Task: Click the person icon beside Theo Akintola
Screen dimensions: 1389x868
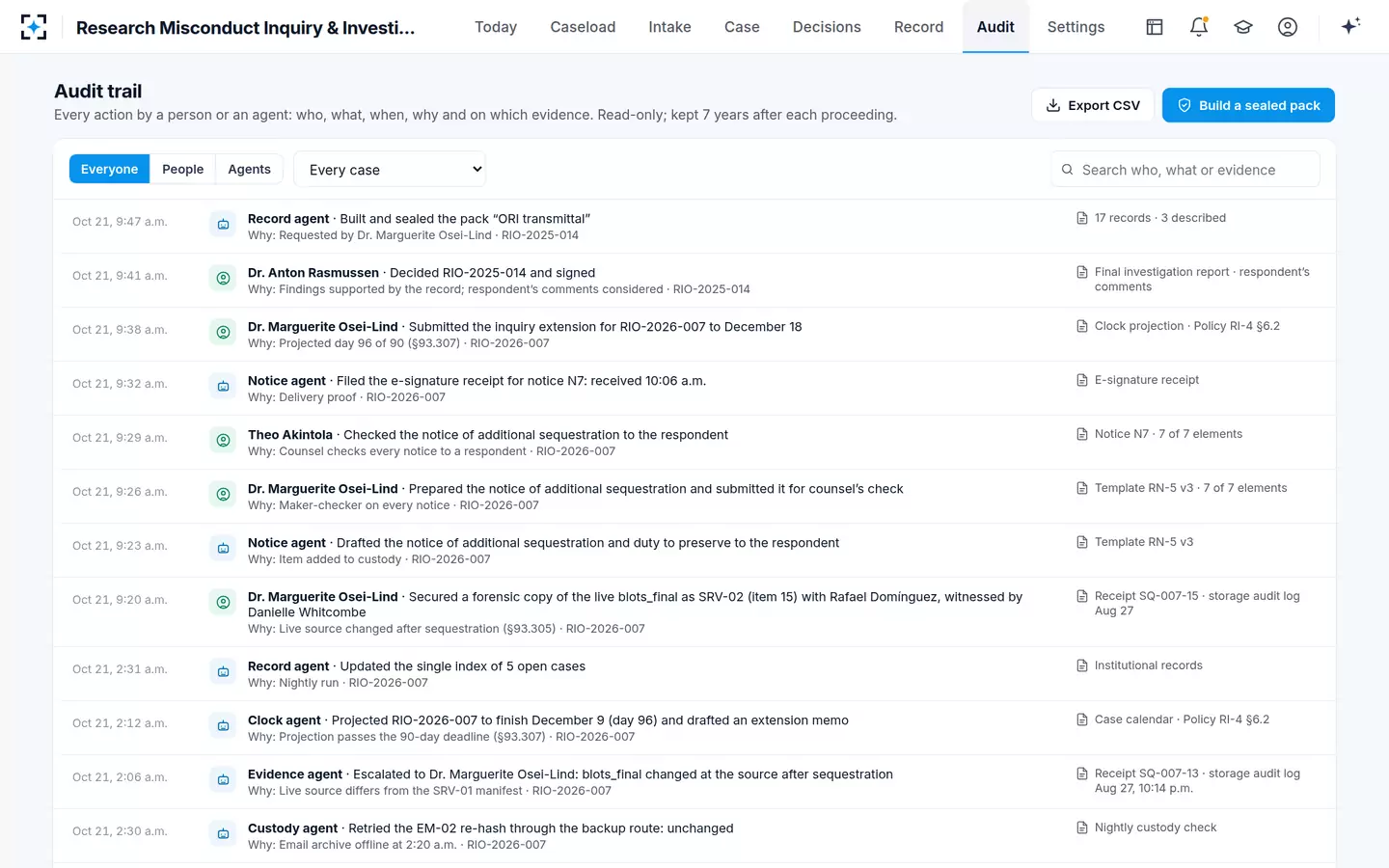Action: [223, 440]
